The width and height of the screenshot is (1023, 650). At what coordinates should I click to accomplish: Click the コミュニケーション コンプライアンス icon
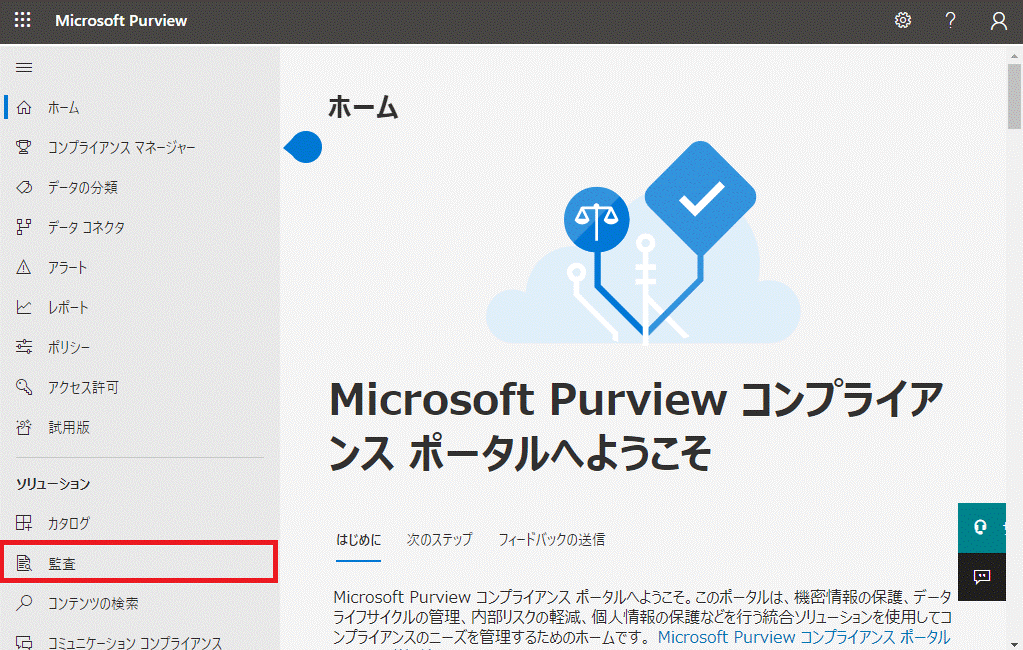point(24,642)
